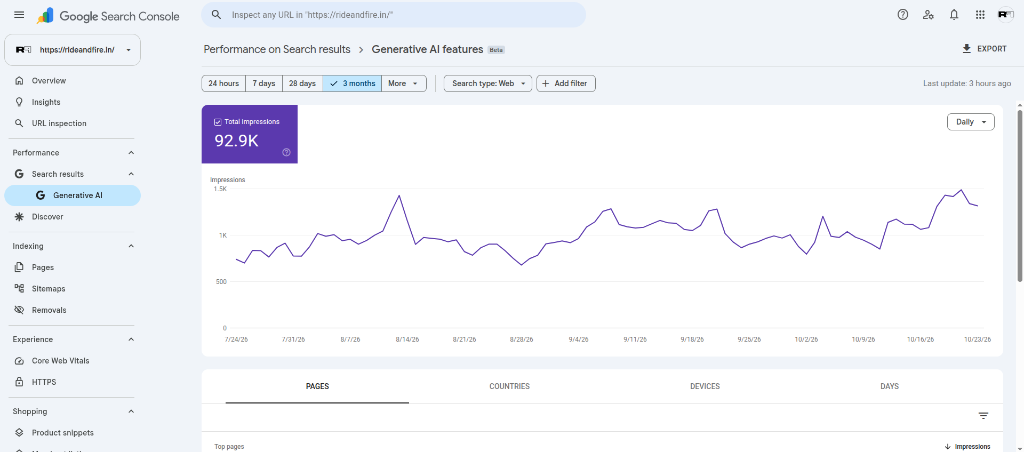
Task: Open the hamburger main menu
Action: (19, 15)
